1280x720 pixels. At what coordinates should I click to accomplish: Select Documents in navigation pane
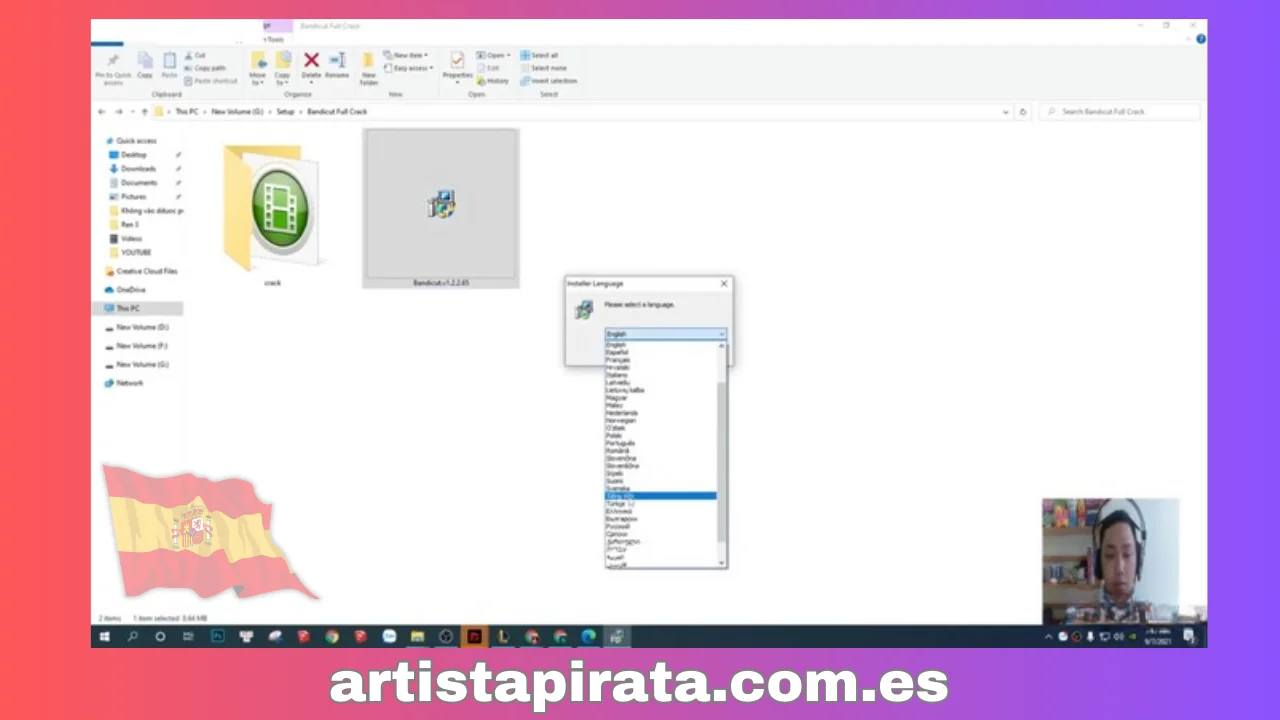pyautogui.click(x=139, y=183)
